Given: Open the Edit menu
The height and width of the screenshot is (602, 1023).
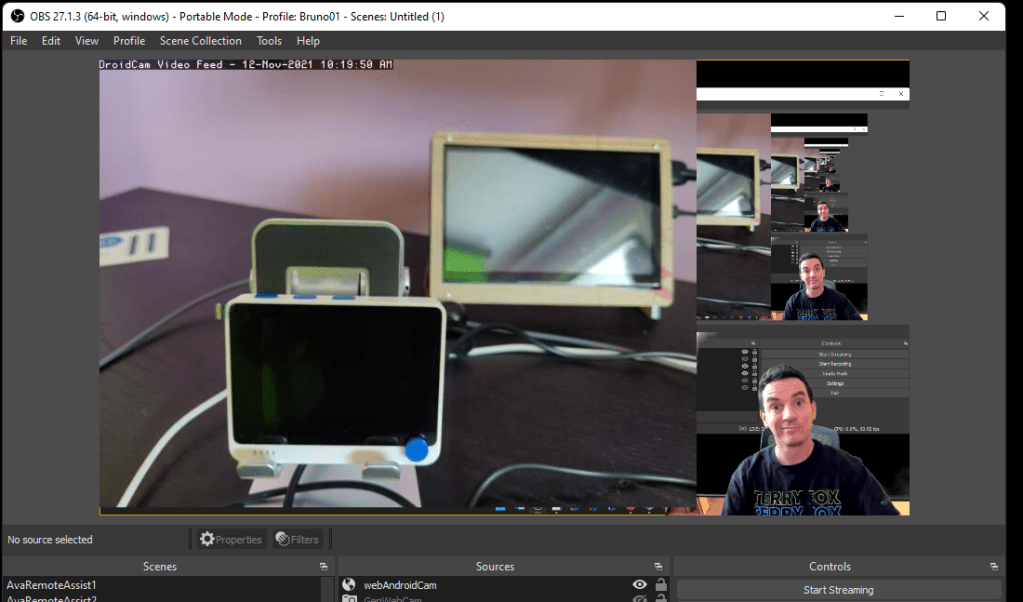Looking at the screenshot, I should pyautogui.click(x=50, y=40).
